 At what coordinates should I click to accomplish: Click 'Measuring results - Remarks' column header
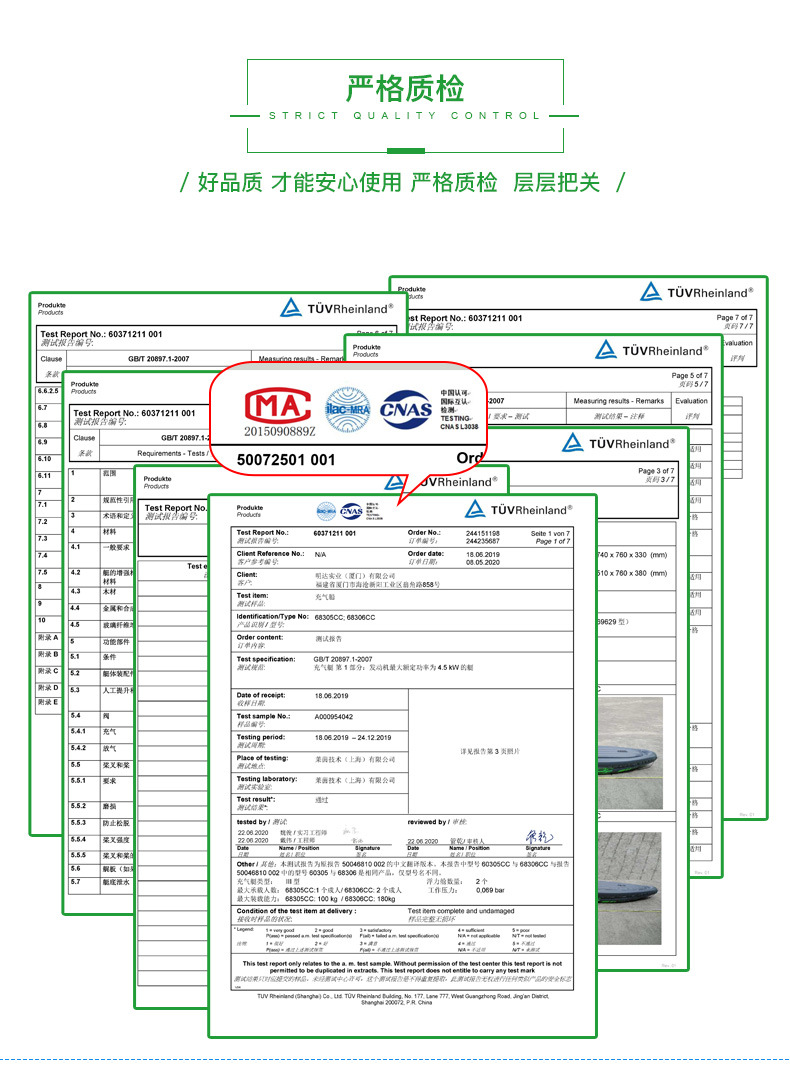click(x=619, y=401)
